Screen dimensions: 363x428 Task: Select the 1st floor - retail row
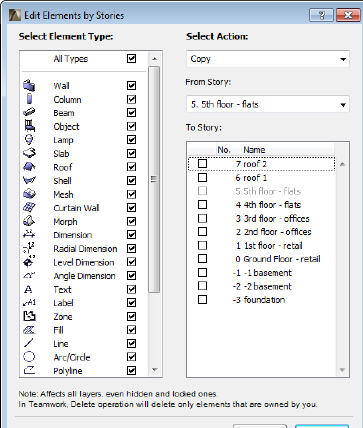click(x=261, y=246)
